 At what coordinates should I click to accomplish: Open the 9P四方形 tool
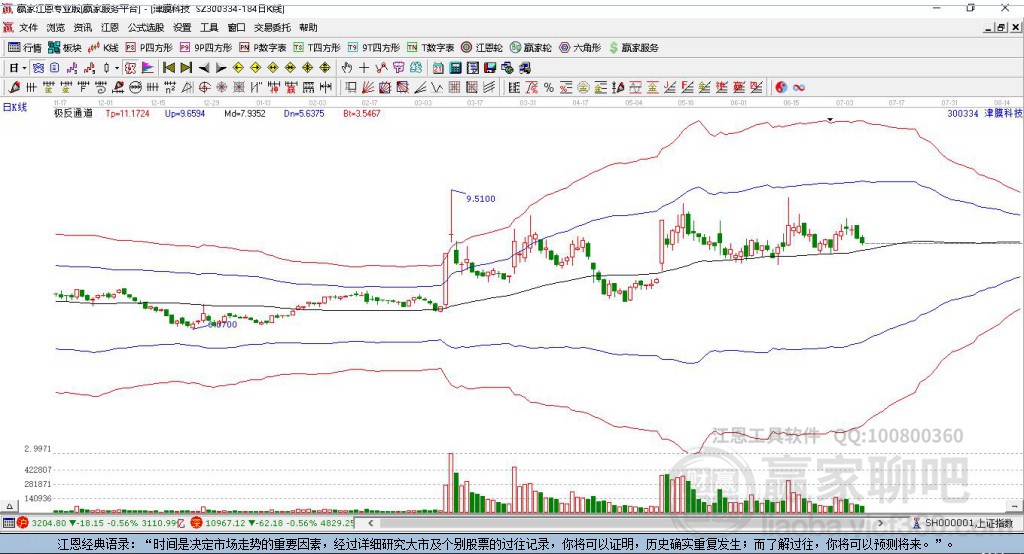click(x=206, y=48)
